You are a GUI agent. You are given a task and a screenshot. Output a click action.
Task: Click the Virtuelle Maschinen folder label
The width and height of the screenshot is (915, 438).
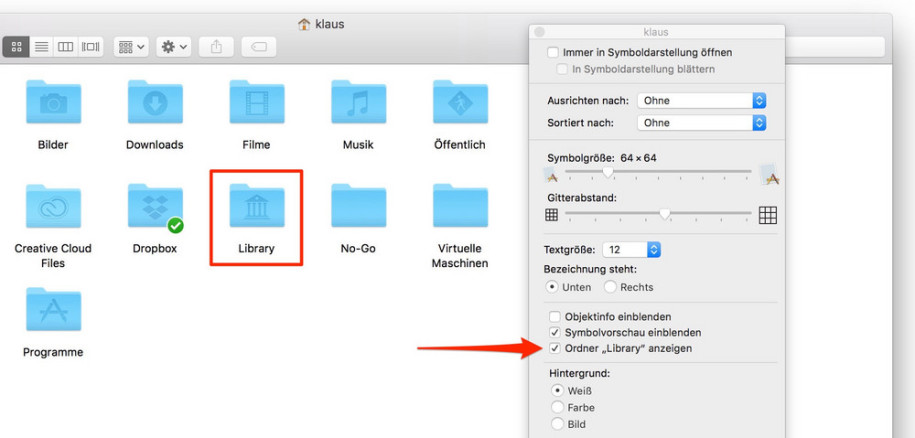click(x=460, y=255)
